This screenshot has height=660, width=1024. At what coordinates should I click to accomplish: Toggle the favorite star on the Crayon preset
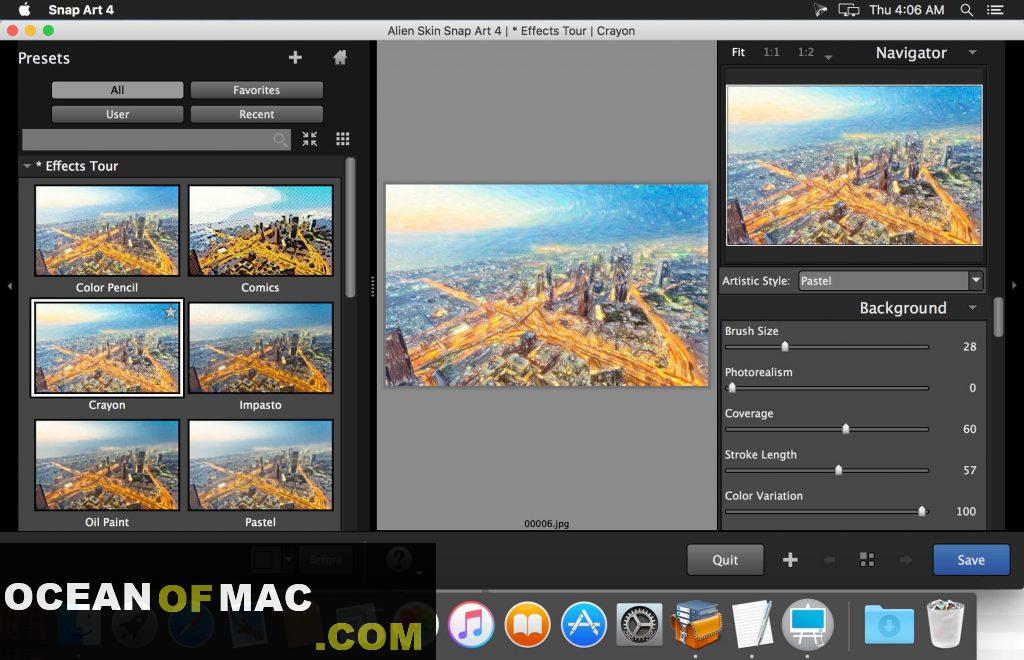[170, 312]
